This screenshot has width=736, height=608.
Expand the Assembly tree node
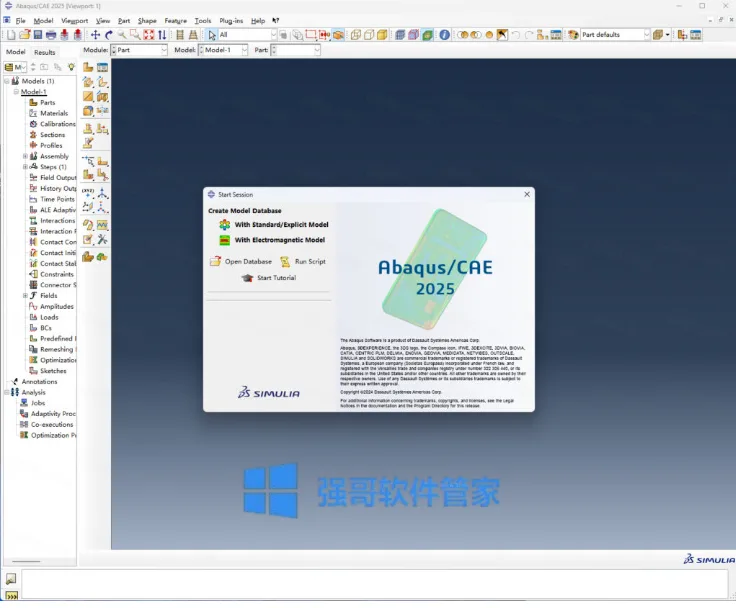click(25, 156)
